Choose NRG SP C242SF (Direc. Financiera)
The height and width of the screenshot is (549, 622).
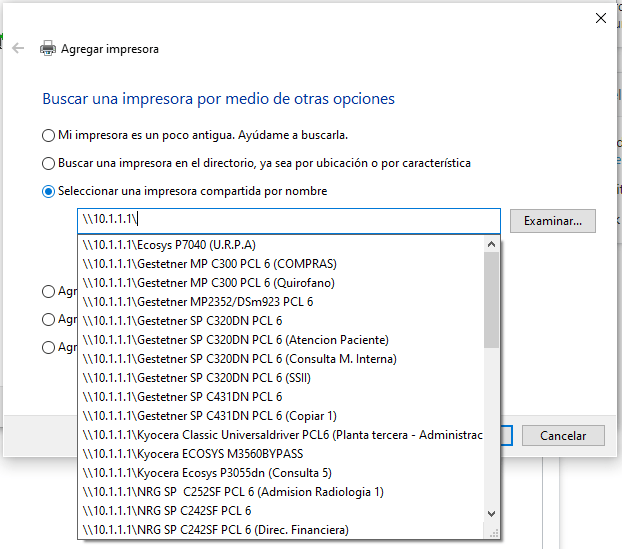tap(281, 530)
